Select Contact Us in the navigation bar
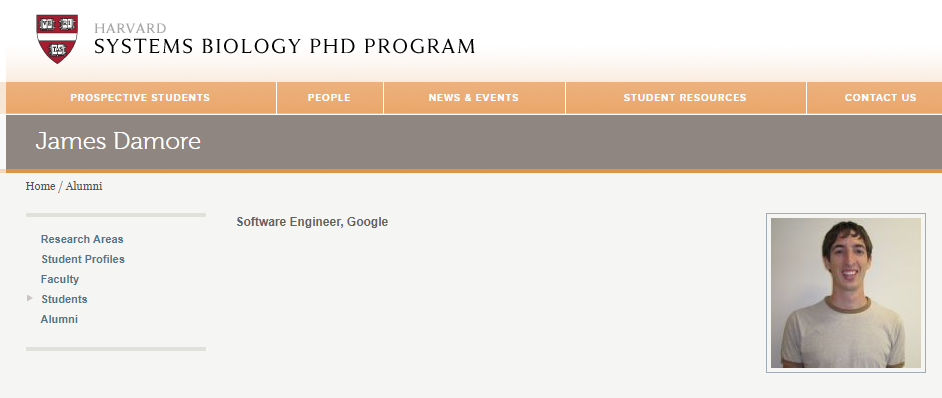The image size is (942, 398). 880,97
